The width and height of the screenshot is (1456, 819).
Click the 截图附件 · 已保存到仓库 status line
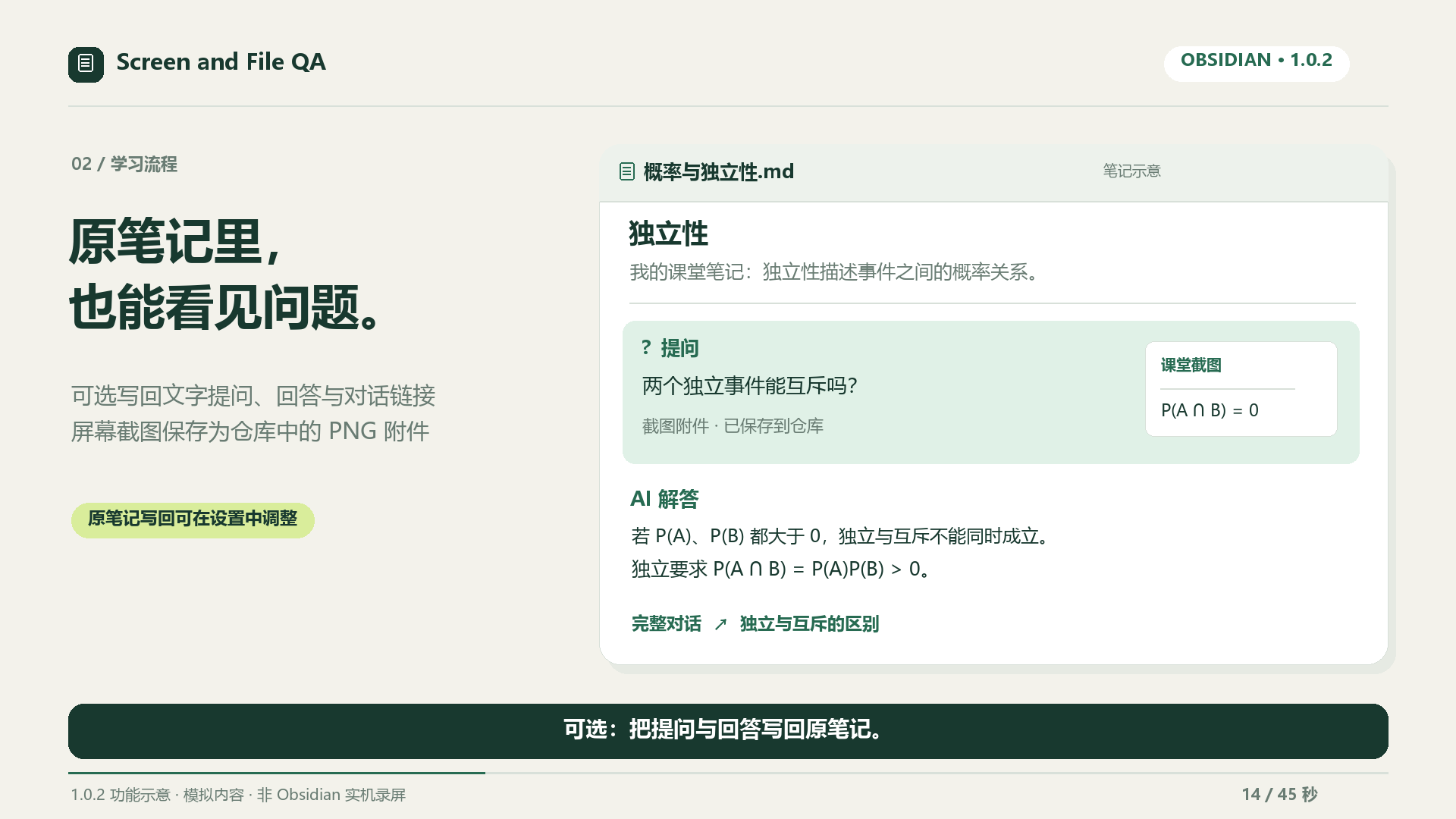733,426
